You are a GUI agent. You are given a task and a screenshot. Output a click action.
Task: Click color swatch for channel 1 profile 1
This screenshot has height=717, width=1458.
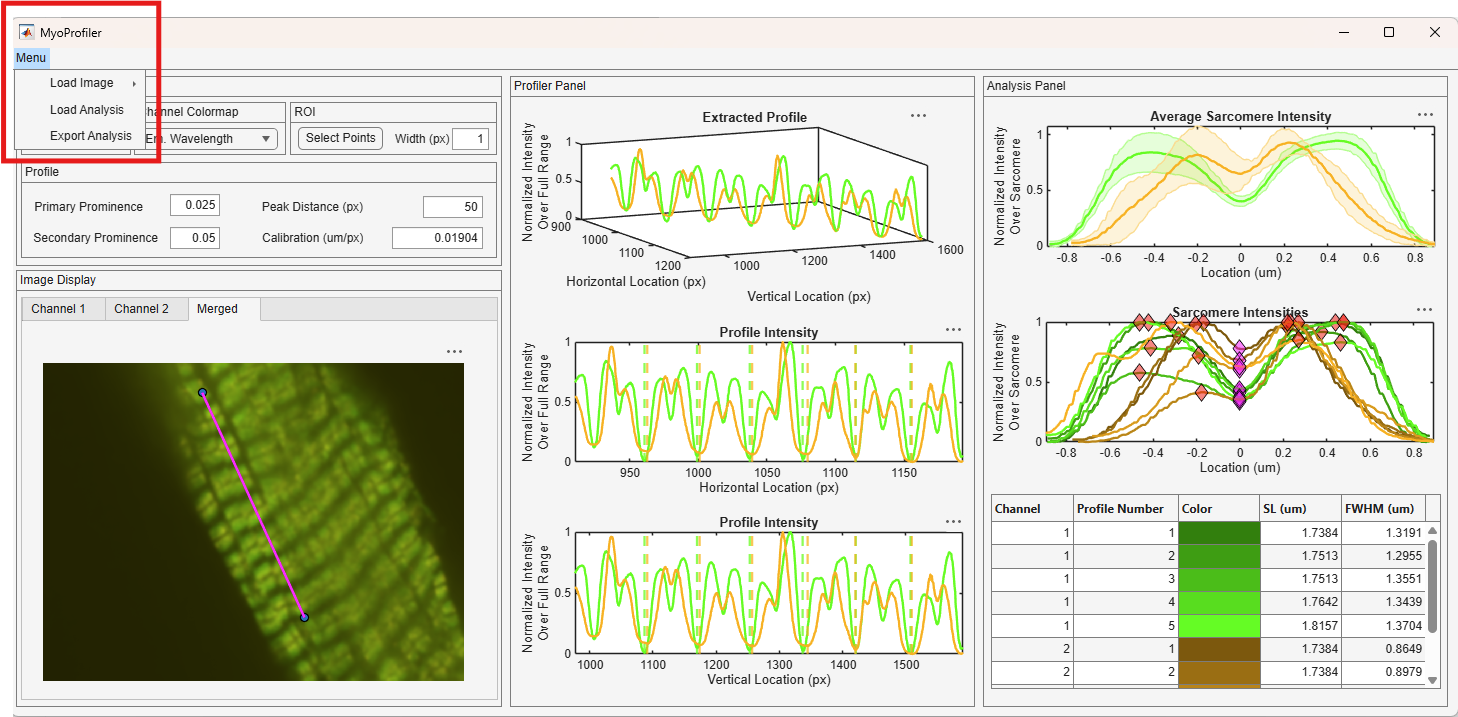click(x=1219, y=532)
